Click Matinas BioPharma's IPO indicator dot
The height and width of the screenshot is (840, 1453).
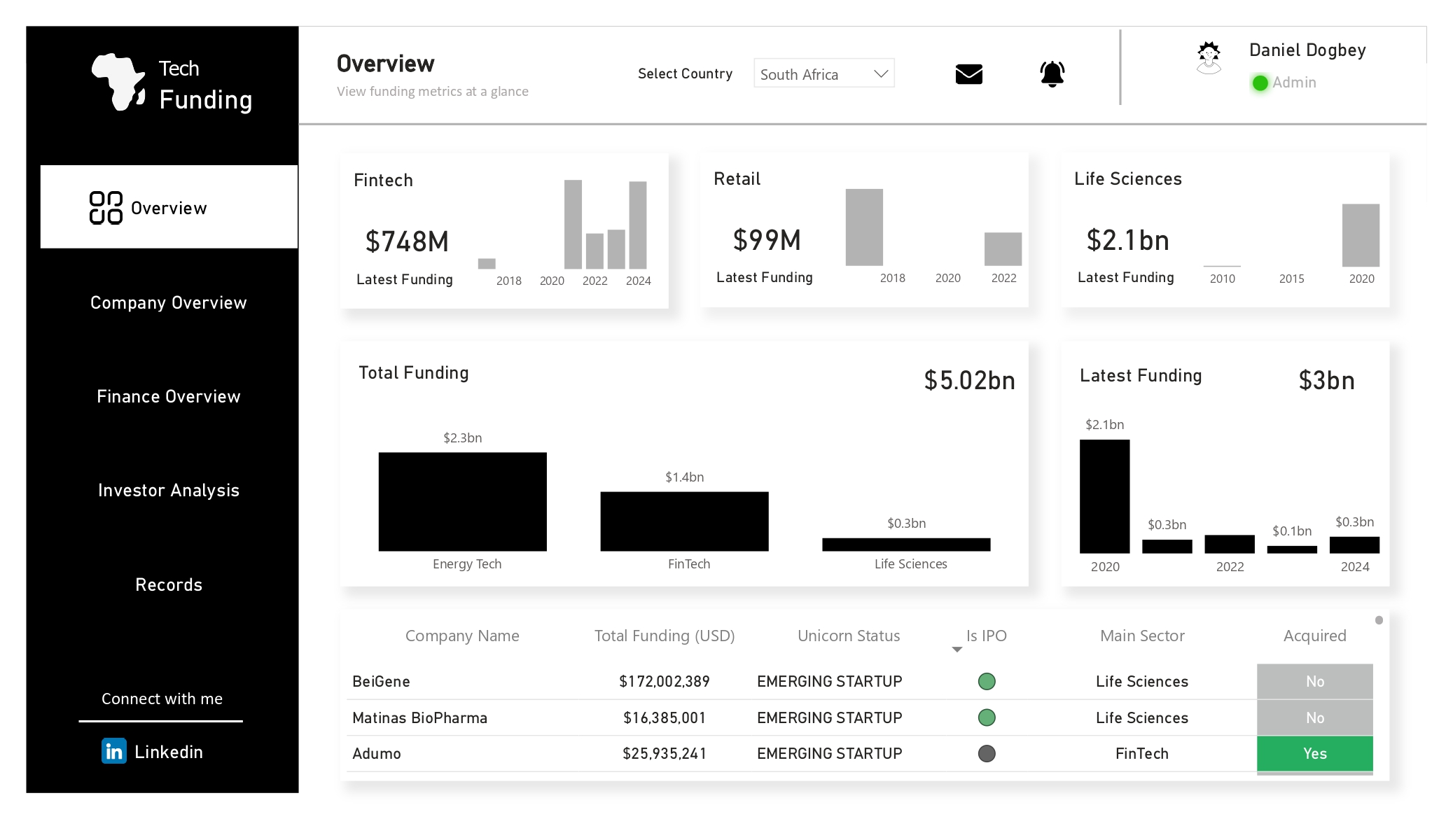click(986, 717)
